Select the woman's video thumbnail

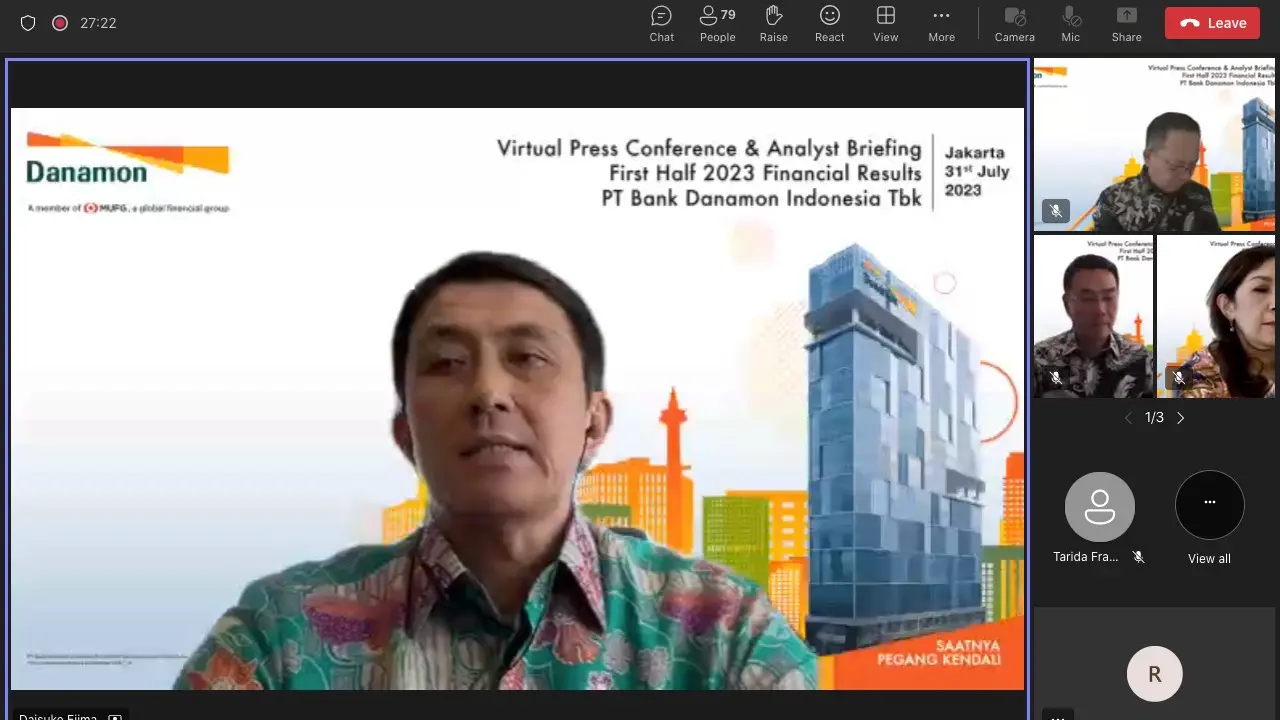(x=1216, y=316)
